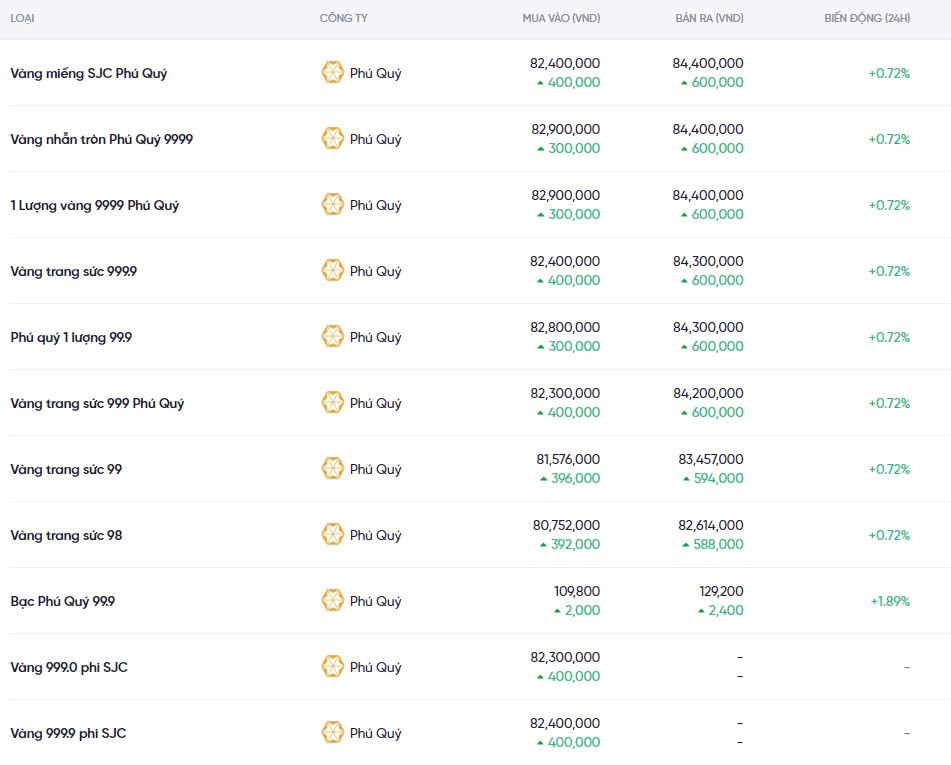The height and width of the screenshot is (765, 951).
Task: Click Phú Quý logo in Bạc Phú Quý 99.9 row
Action: [x=332, y=601]
